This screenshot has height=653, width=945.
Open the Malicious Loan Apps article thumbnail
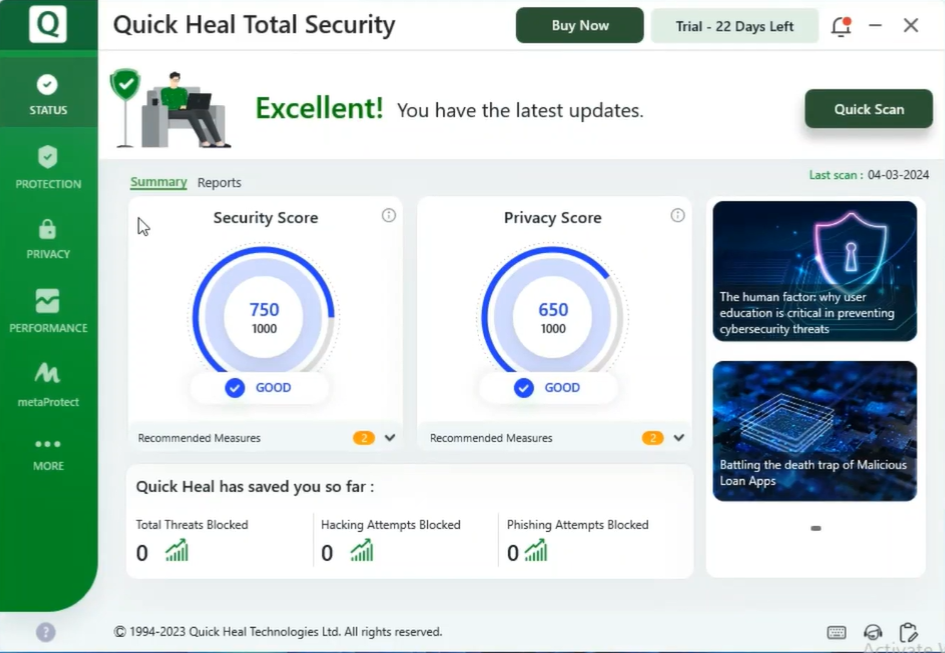coord(814,430)
